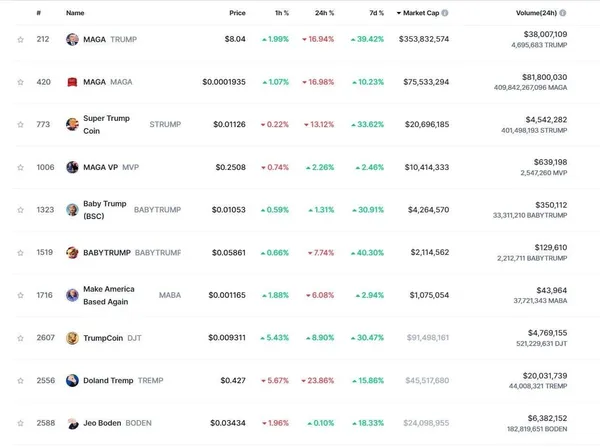Toggle watchlist star for Jeo Boden
600x447 pixels.
(20, 423)
